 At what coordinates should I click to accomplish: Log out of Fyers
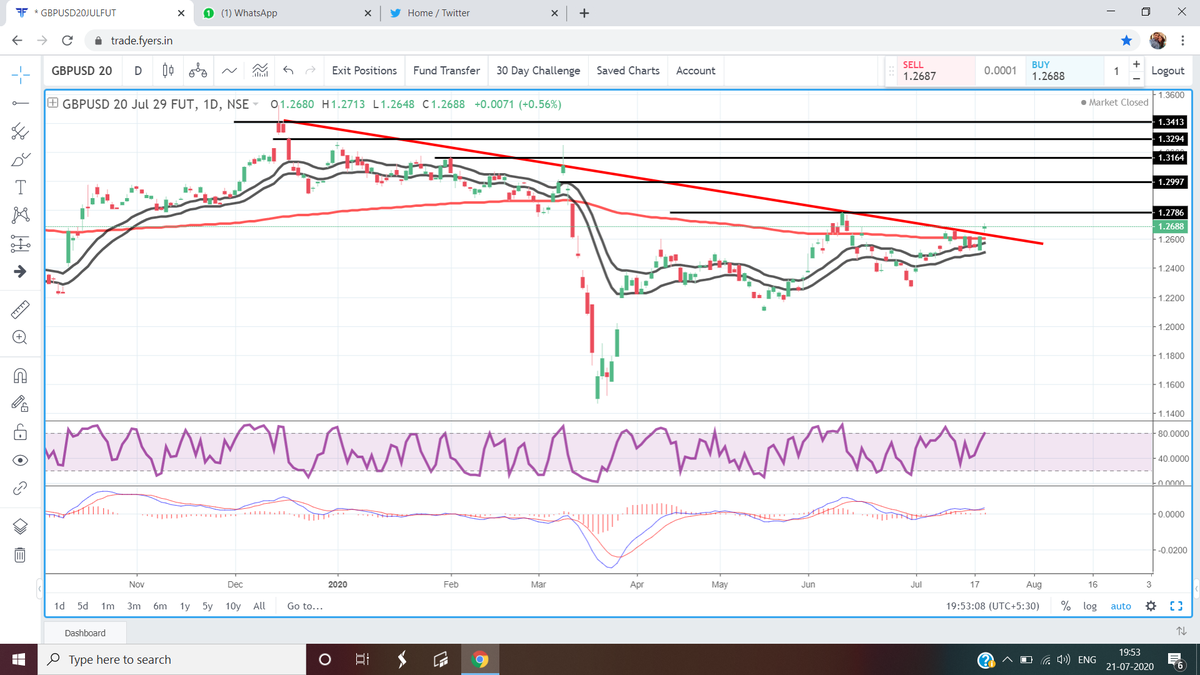click(x=1168, y=71)
